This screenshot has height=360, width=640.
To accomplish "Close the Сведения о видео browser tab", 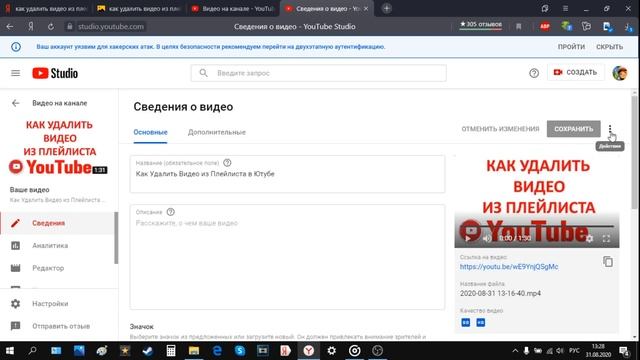I will click(x=366, y=9).
